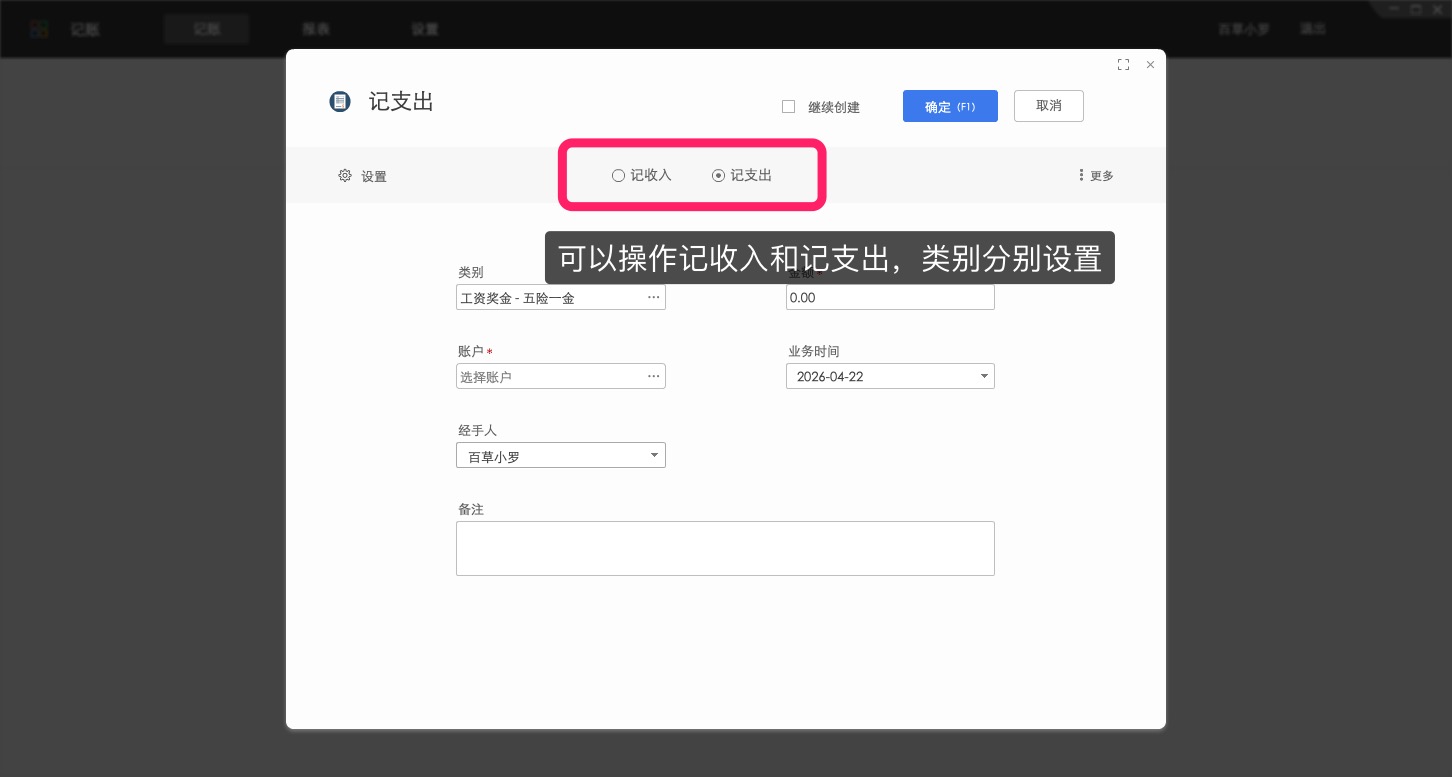Switch to 报表 tab in main window

(316, 29)
